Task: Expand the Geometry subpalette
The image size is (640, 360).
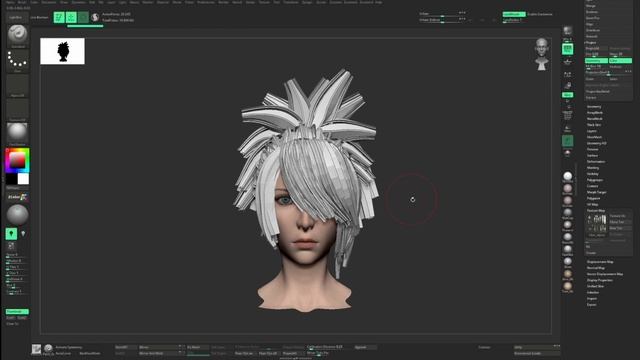Action: (x=594, y=107)
